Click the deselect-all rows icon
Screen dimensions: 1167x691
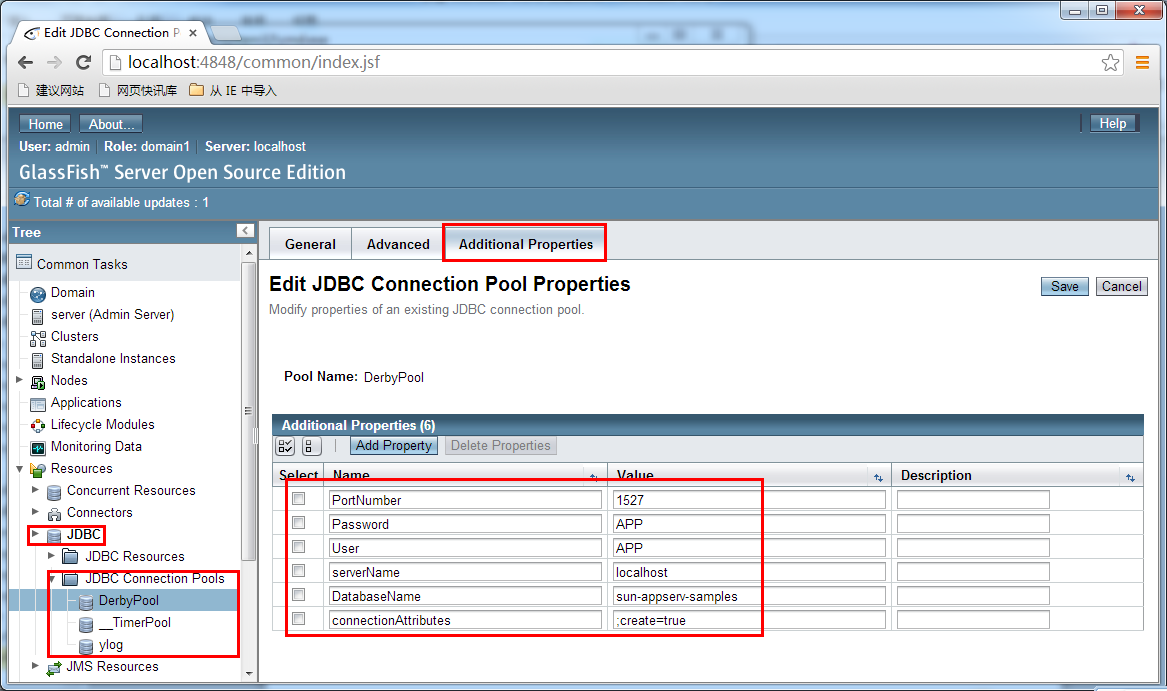pos(311,446)
